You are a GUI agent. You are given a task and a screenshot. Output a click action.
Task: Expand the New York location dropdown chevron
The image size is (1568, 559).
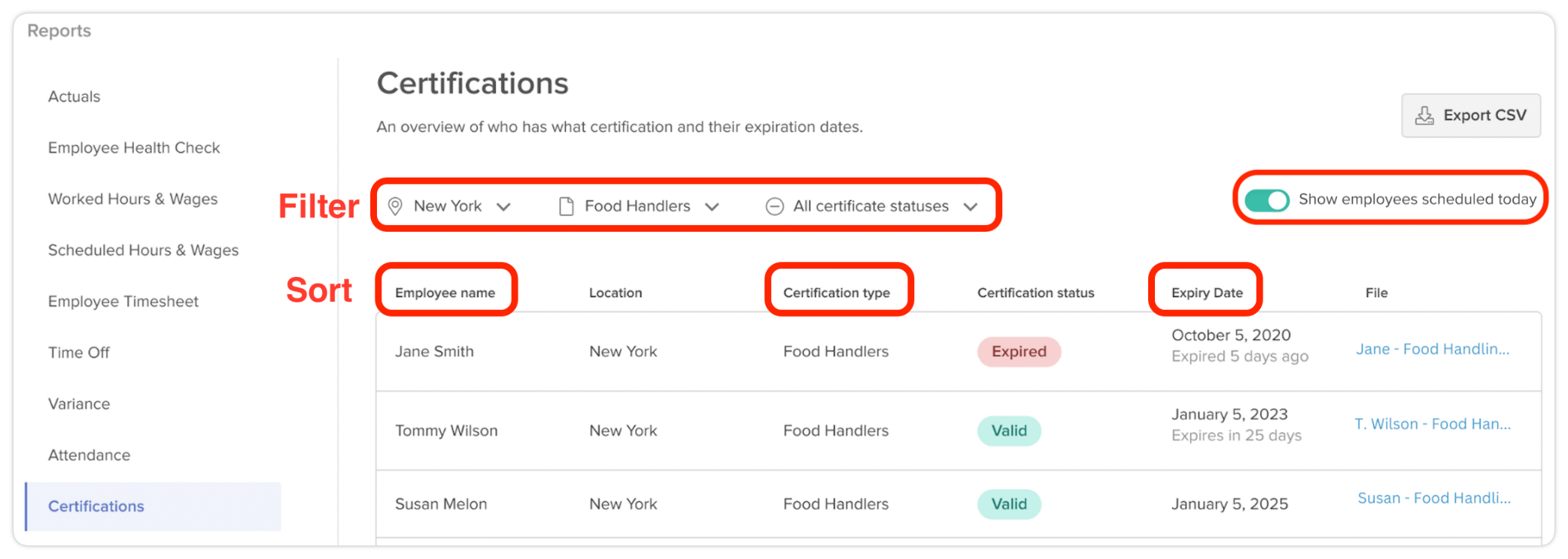(504, 206)
